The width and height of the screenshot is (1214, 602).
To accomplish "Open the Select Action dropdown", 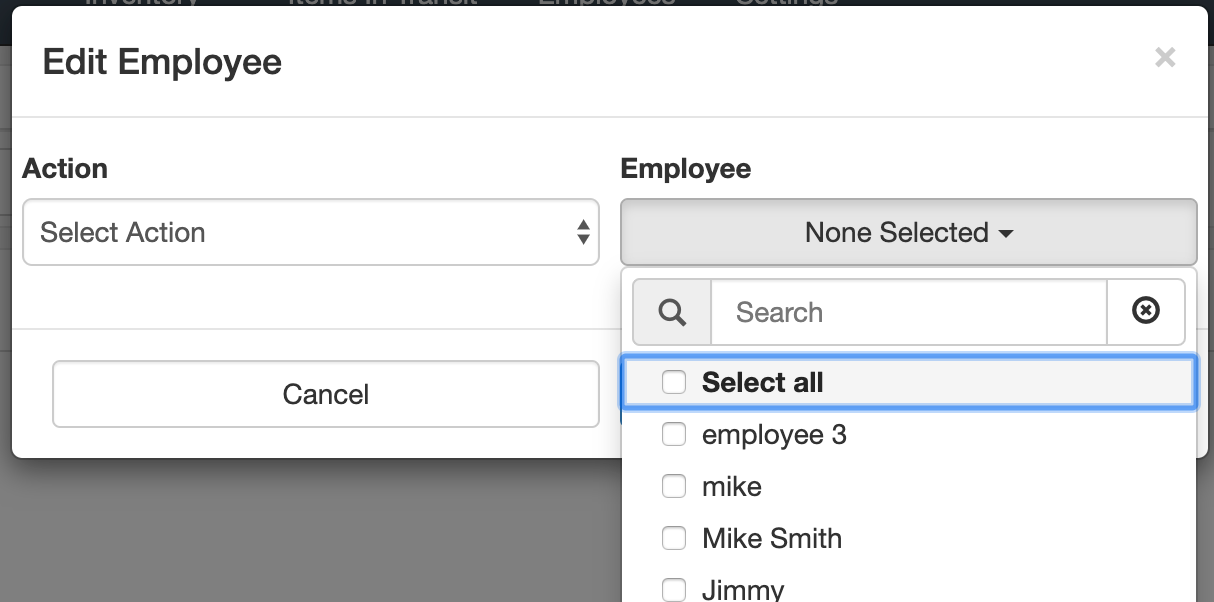I will (311, 232).
